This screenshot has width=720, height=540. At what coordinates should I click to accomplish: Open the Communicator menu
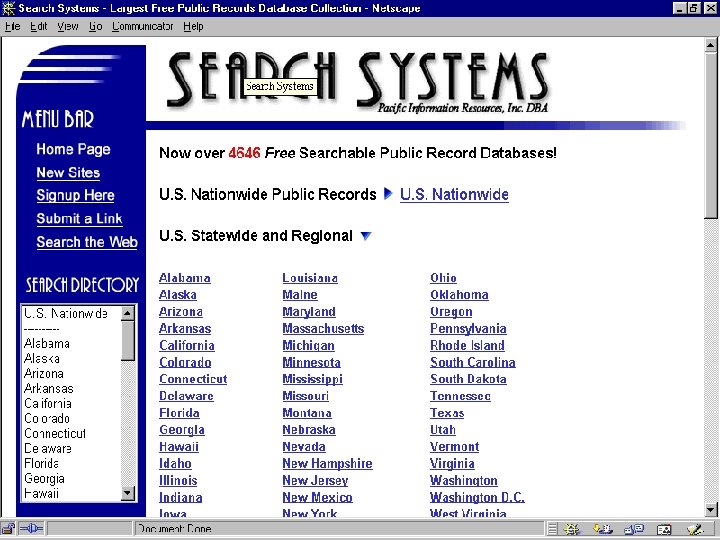(x=142, y=27)
